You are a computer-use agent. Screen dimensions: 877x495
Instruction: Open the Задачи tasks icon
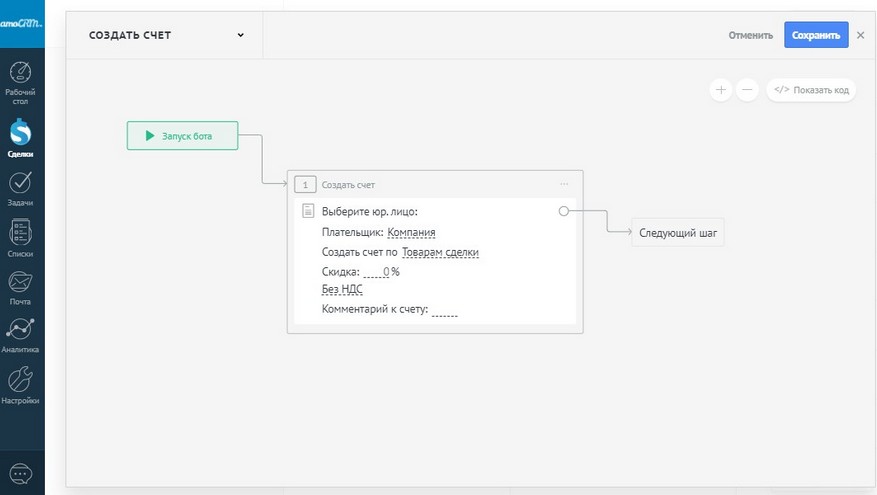[x=21, y=183]
